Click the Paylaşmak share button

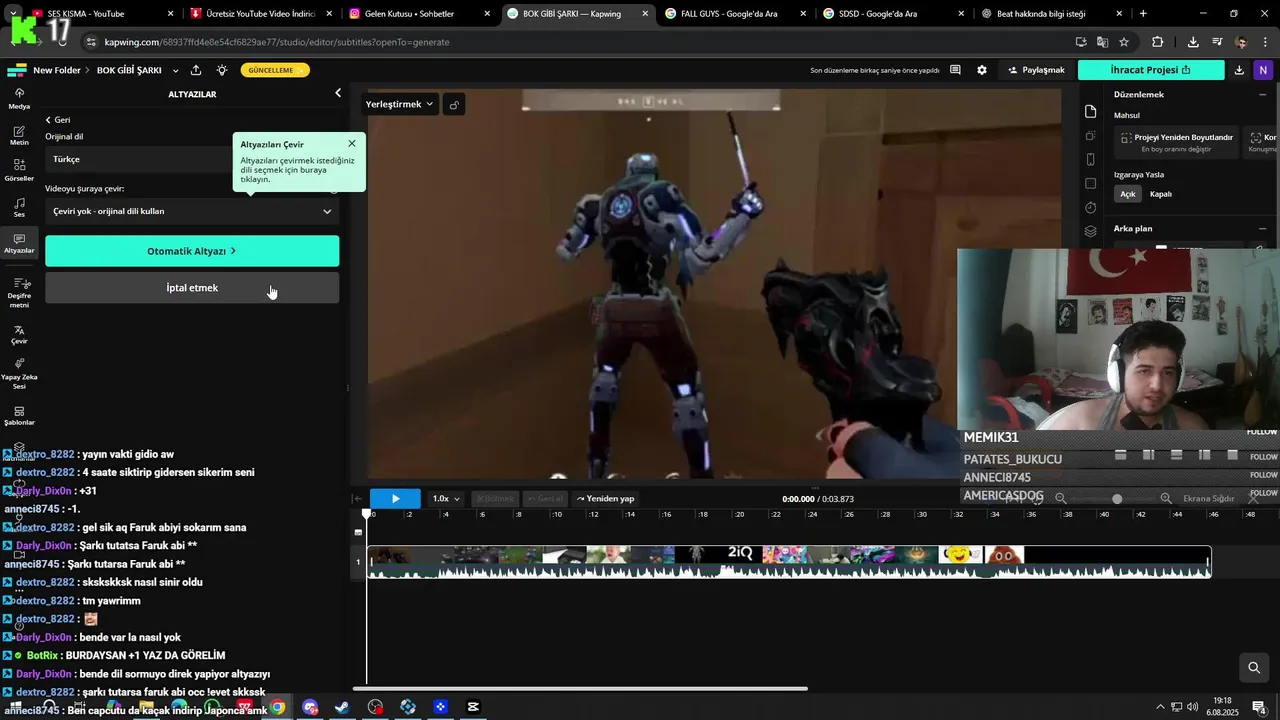point(1036,70)
